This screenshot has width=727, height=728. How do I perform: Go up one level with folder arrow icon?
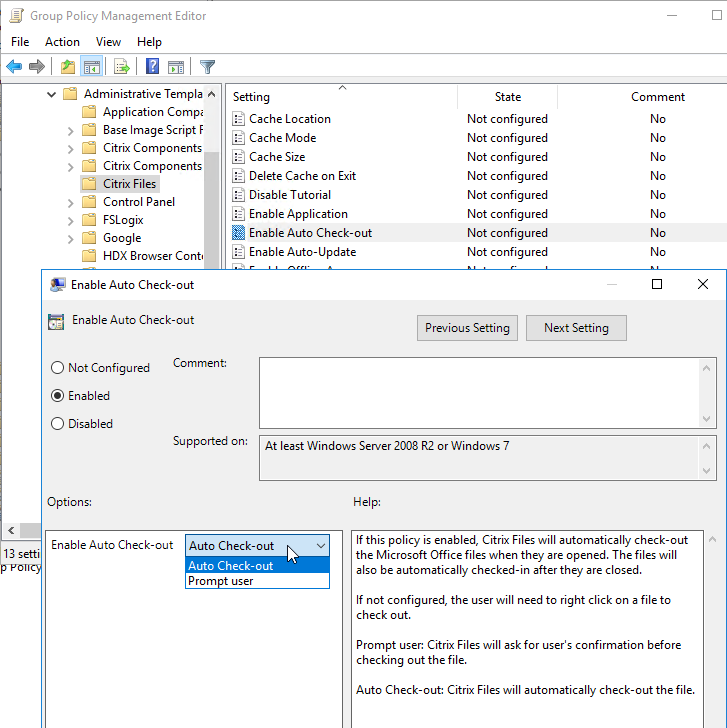pos(68,67)
